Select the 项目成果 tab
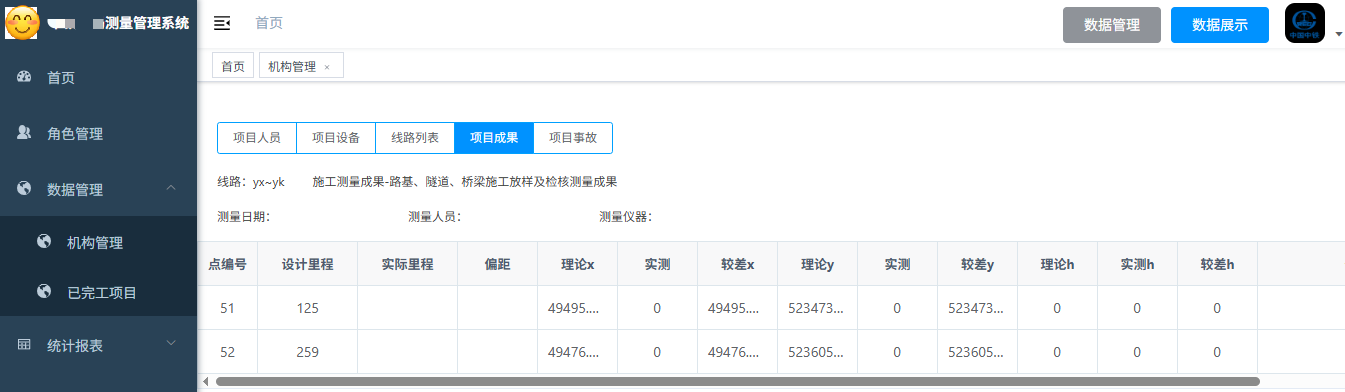 [x=494, y=138]
